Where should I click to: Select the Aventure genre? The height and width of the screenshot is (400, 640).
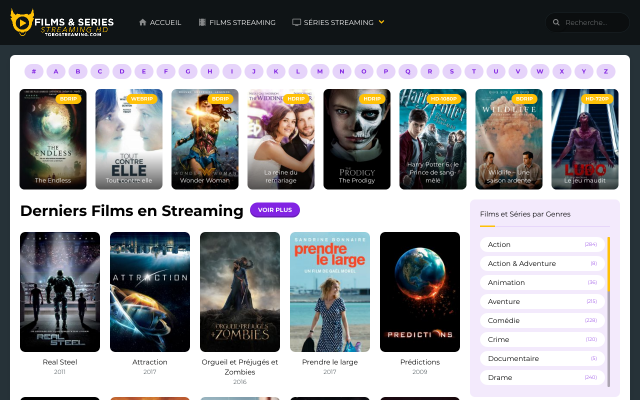(x=542, y=302)
